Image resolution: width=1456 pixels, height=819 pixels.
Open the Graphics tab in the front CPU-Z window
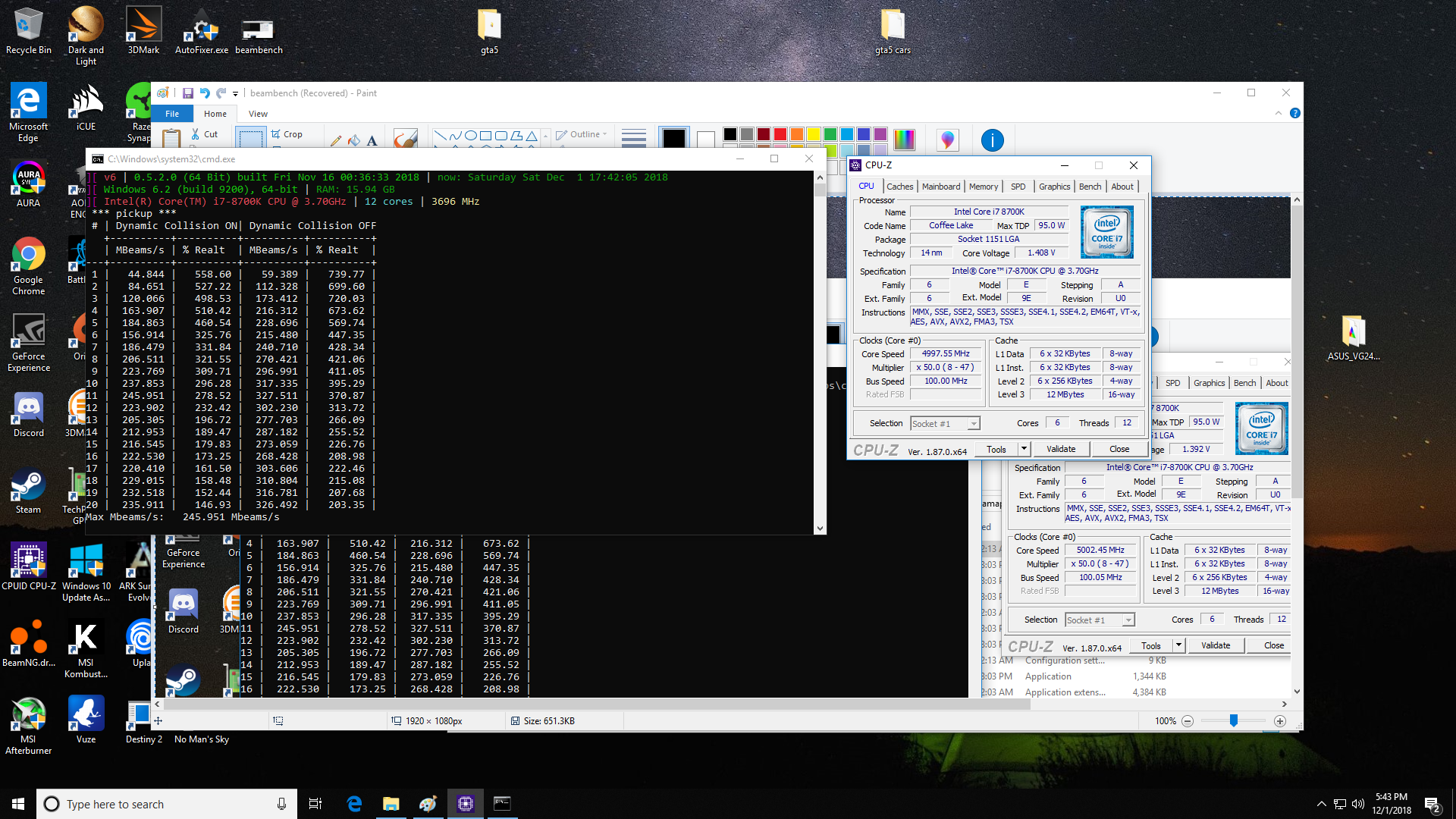1054,187
